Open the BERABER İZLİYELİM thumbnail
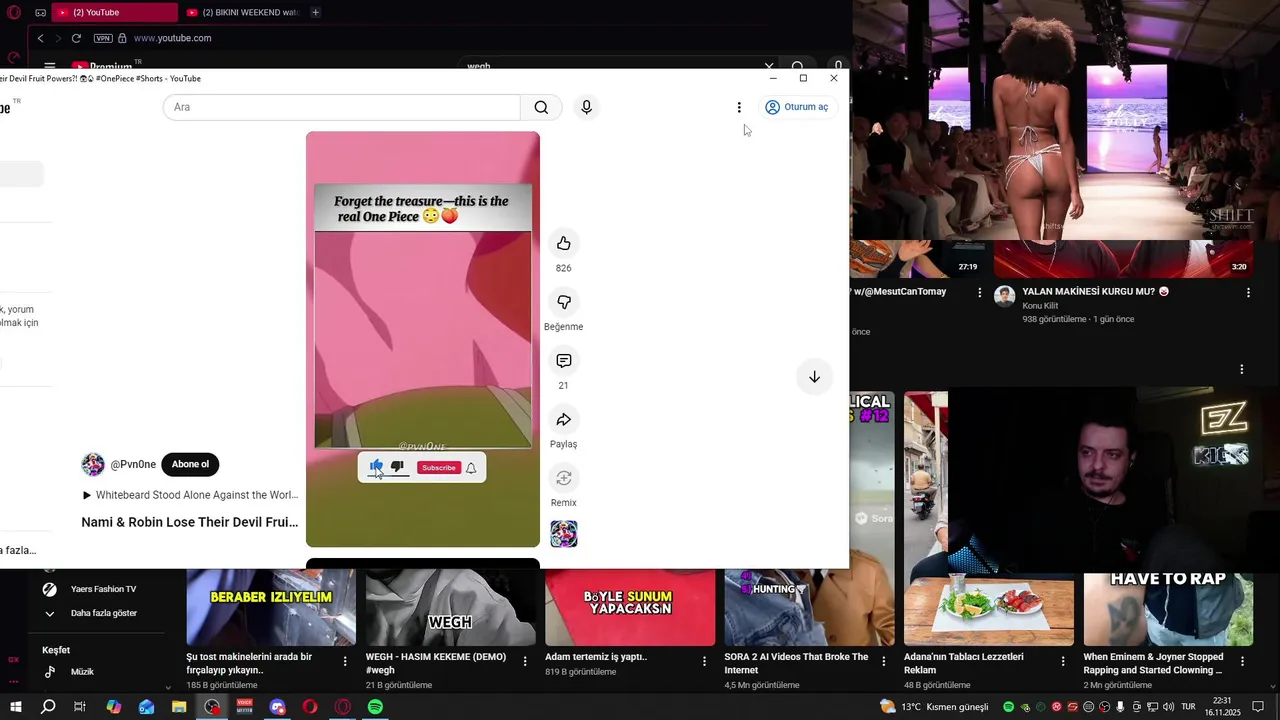The image size is (1280, 720). pos(271,608)
